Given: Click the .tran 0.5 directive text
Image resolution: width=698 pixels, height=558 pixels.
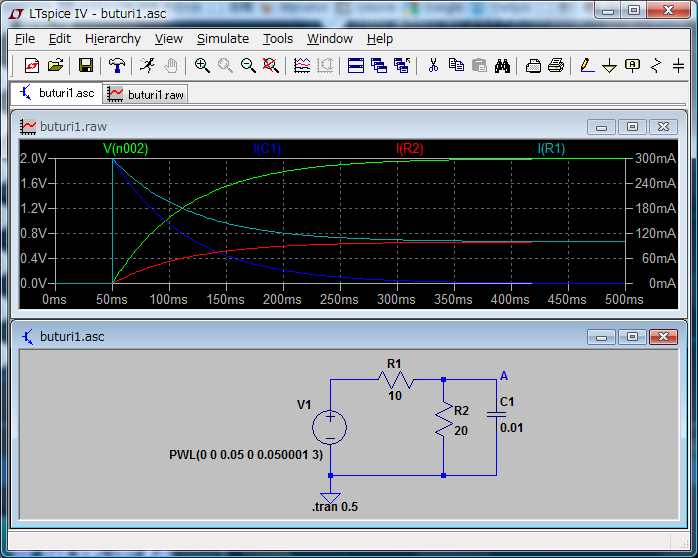Looking at the screenshot, I should point(334,507).
